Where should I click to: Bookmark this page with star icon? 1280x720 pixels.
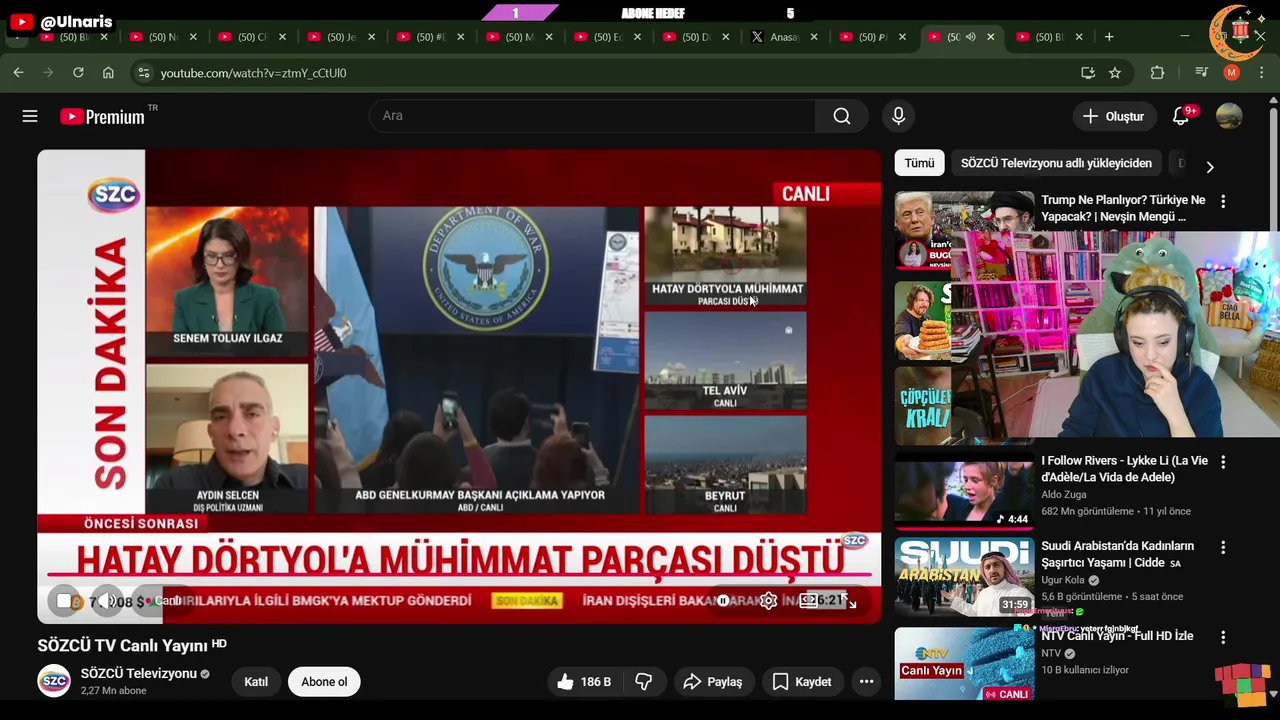(1115, 73)
